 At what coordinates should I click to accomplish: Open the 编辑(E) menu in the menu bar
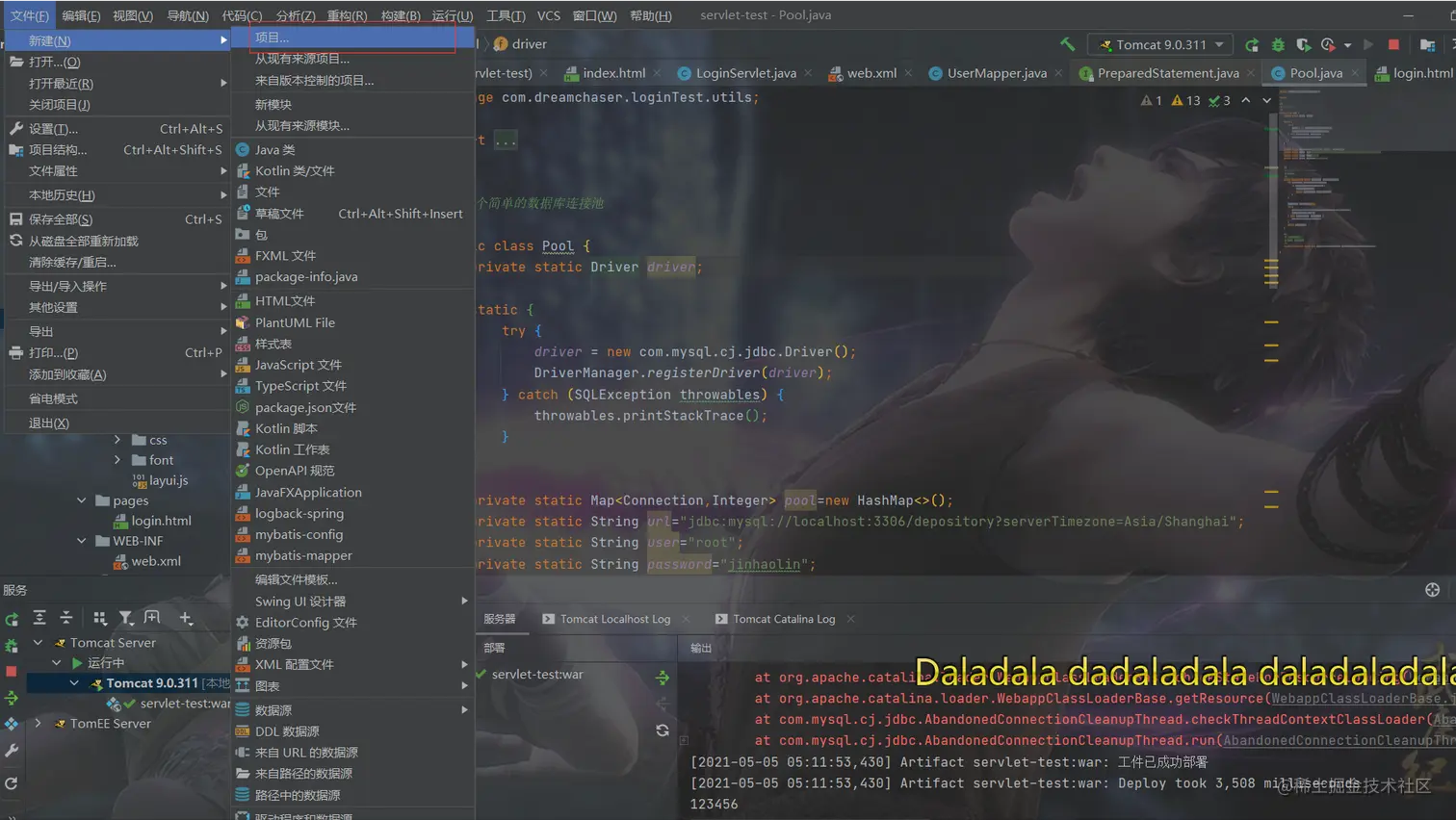(81, 15)
